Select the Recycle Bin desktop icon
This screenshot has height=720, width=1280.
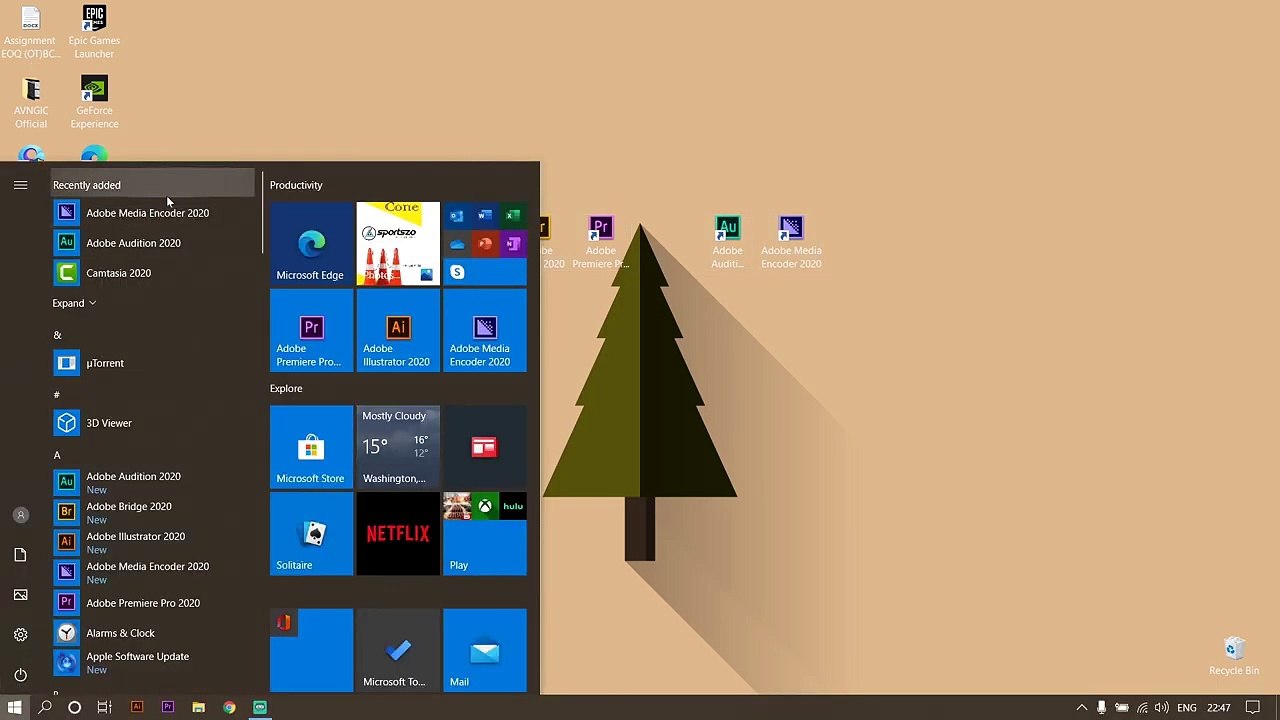[1234, 657]
